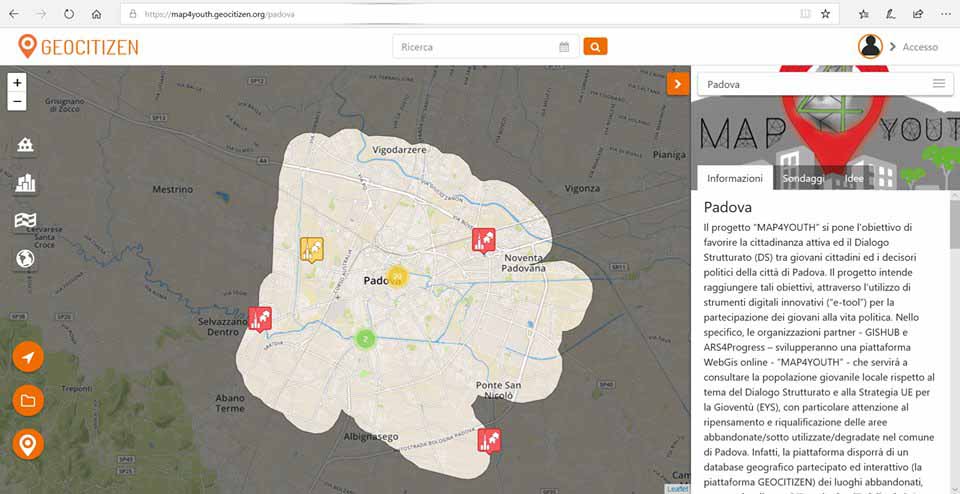
Task: Click the Geocitizen logo
Action: [78, 47]
